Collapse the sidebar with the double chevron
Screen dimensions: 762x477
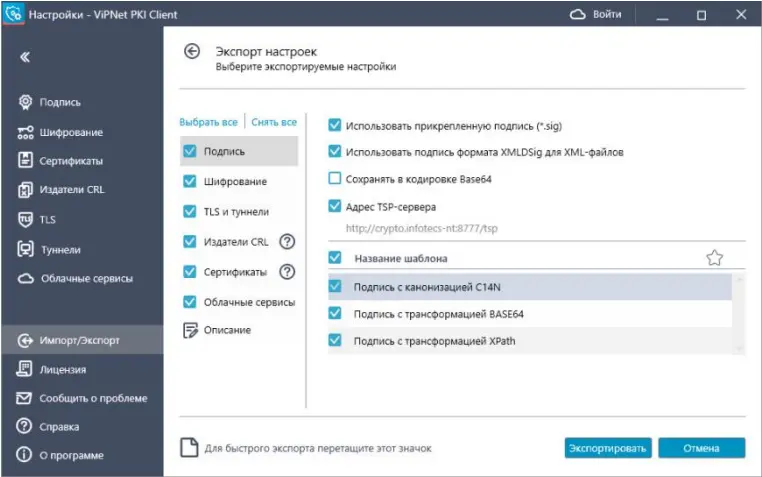pos(25,57)
